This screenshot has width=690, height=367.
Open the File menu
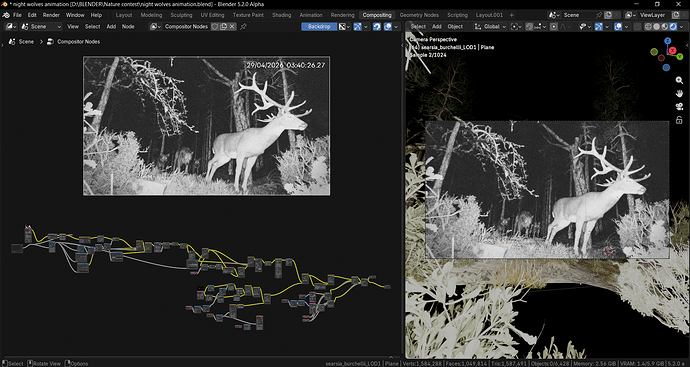pyautogui.click(x=17, y=15)
